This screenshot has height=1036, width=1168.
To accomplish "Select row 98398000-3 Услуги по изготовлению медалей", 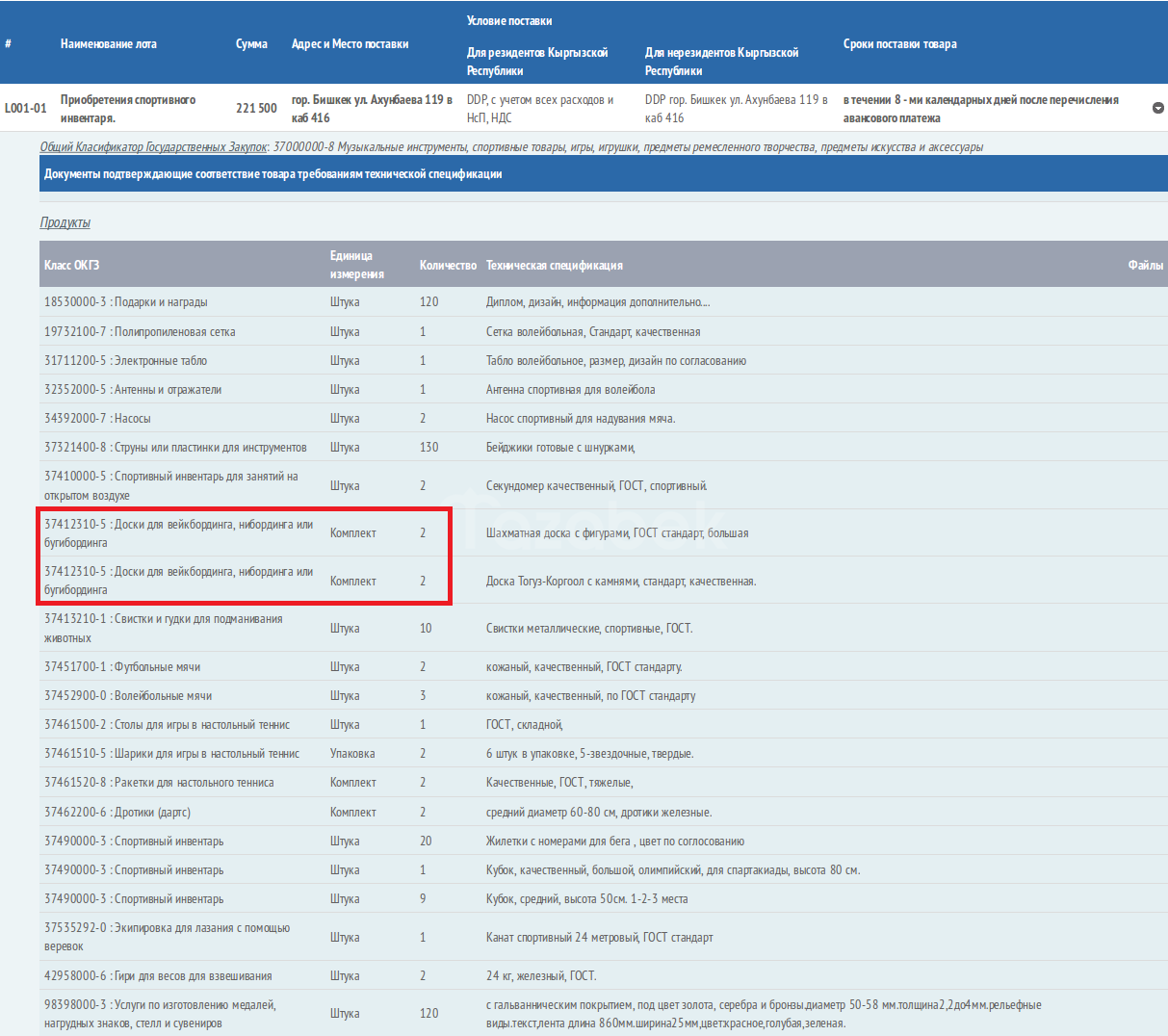I will coord(604,1013).
